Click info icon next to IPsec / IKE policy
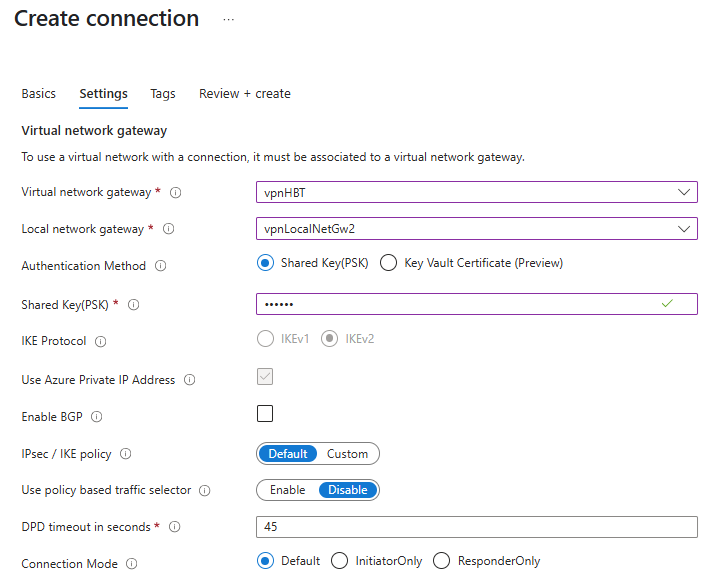 125,454
